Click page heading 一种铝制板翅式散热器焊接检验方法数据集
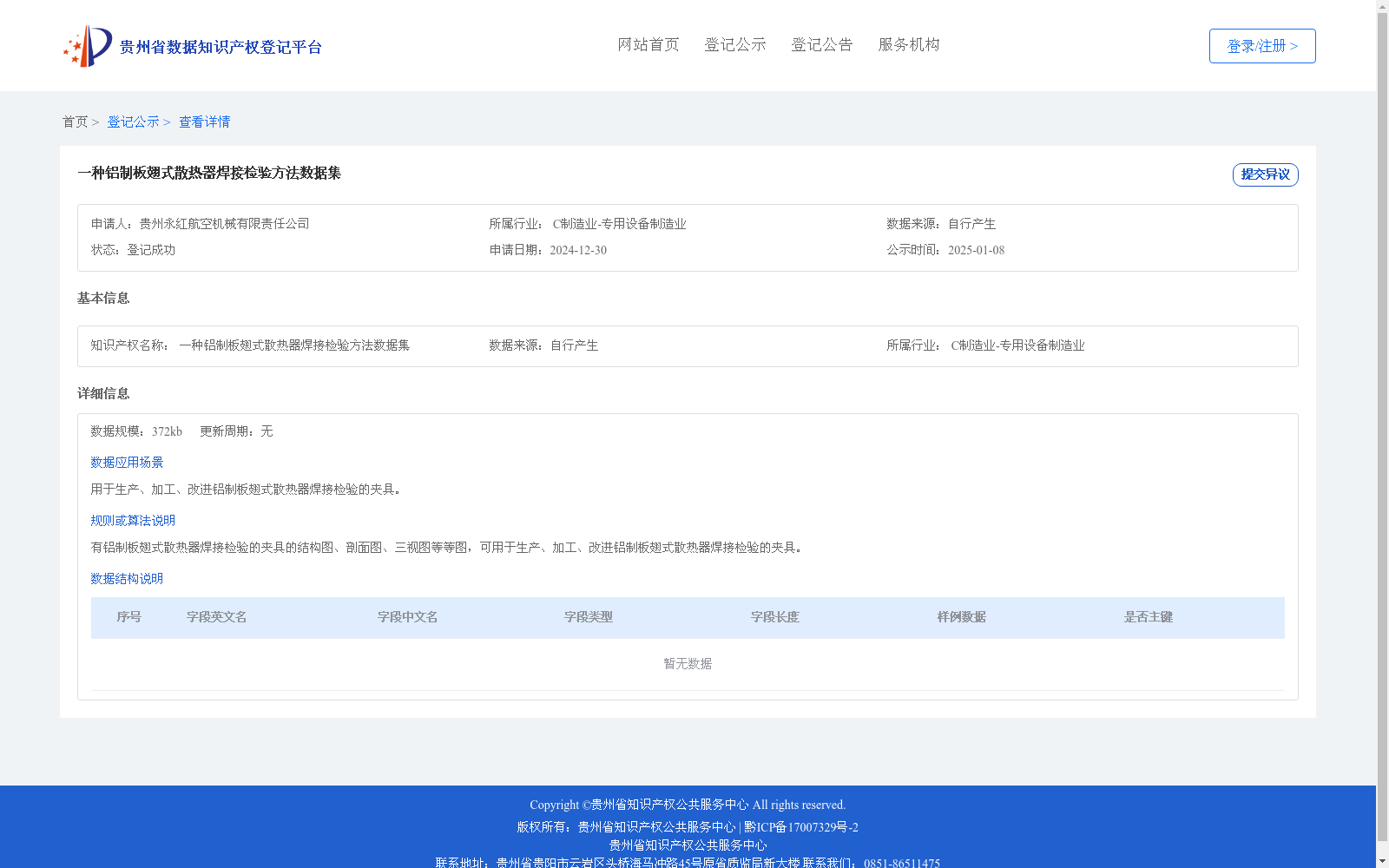 pyautogui.click(x=209, y=173)
